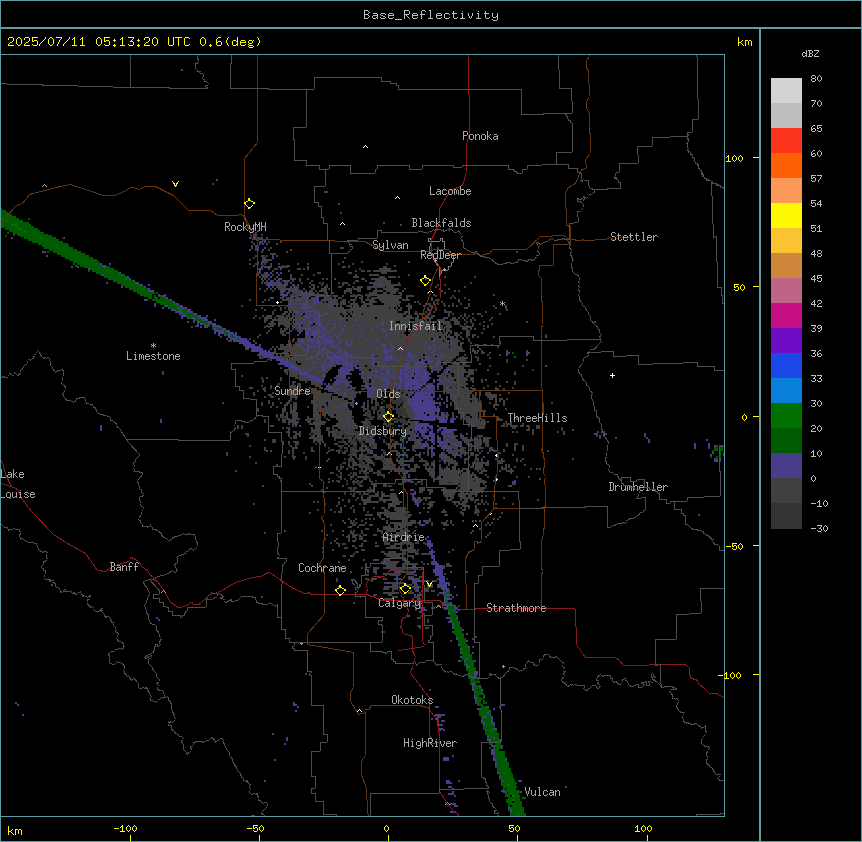Image resolution: width=862 pixels, height=842 pixels.
Task: Select the asterisk marker above Limestone
Action: (x=153, y=346)
